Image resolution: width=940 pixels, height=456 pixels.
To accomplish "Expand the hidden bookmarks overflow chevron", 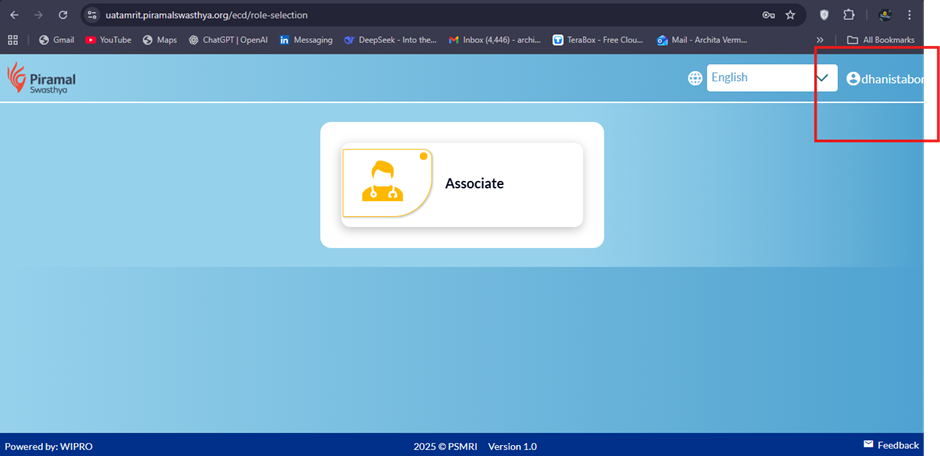I will (820, 40).
